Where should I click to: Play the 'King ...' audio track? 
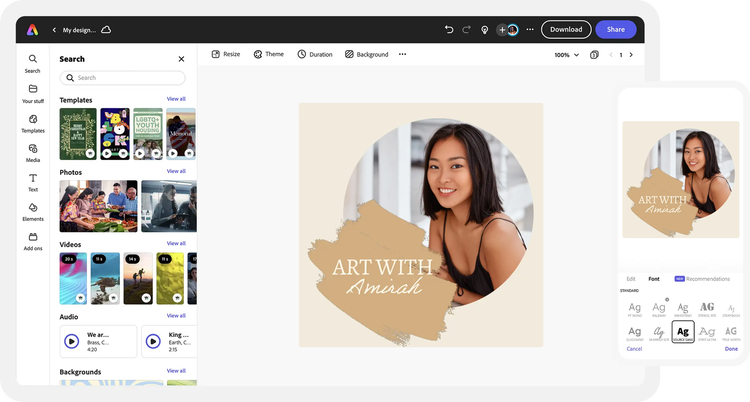coord(153,341)
